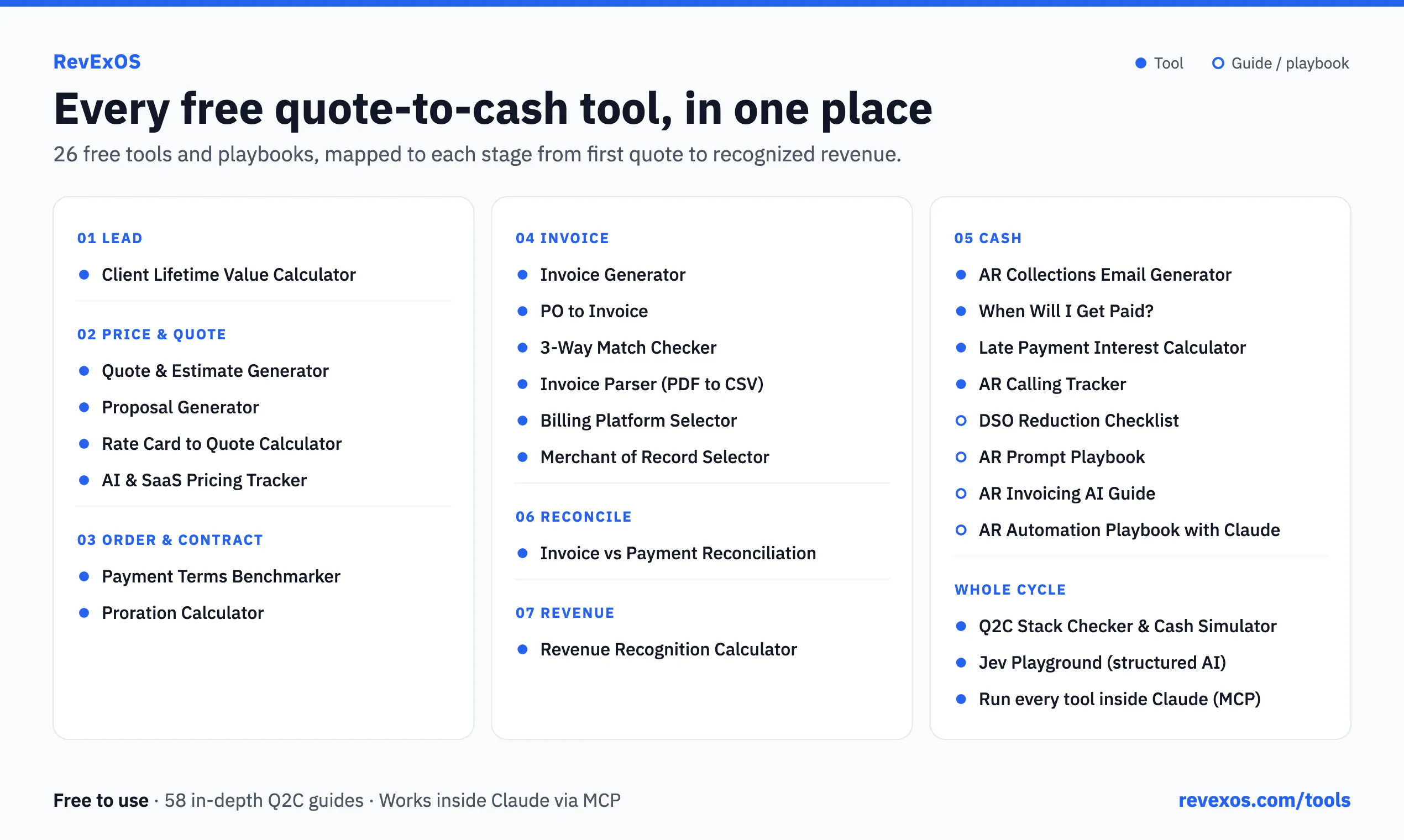The width and height of the screenshot is (1404, 840).
Task: Select Jev Playground (structured AI)
Action: point(1102,663)
